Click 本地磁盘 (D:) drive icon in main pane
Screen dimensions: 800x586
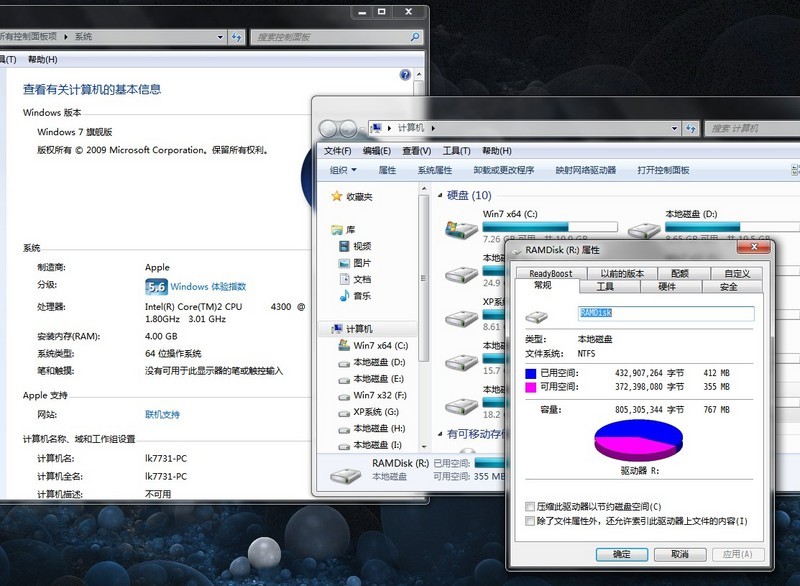point(644,231)
